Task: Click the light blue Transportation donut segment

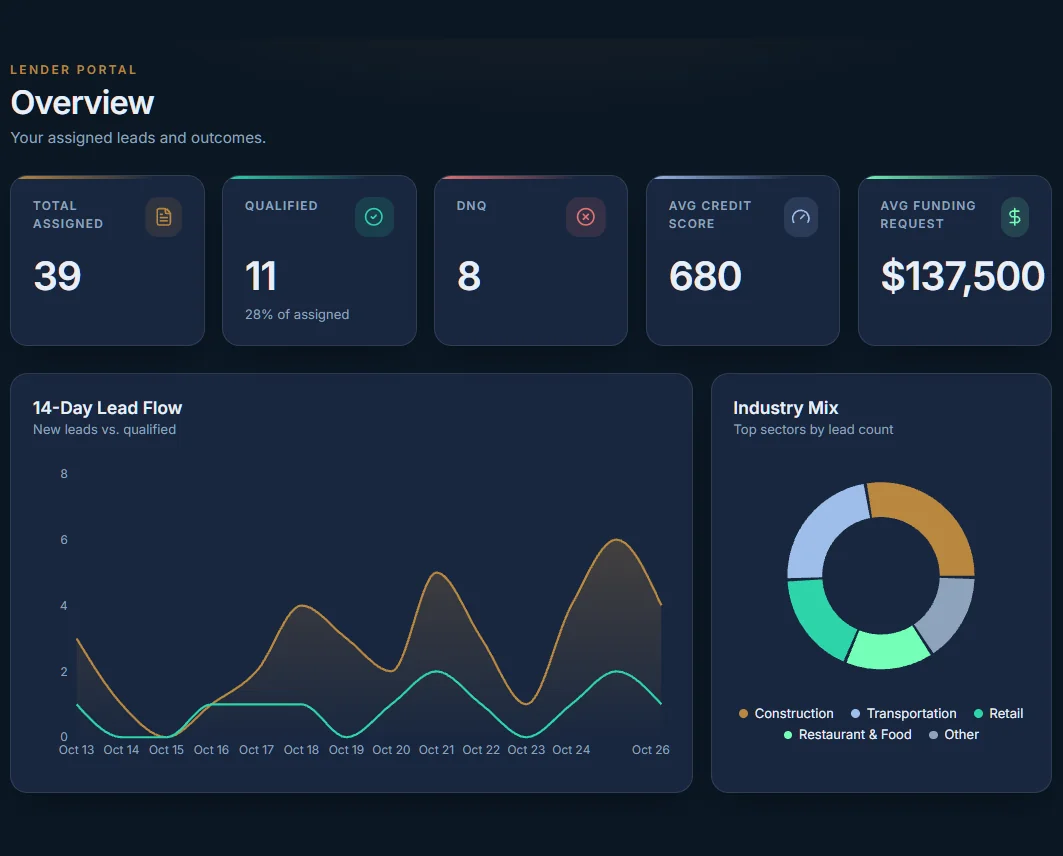Action: [x=822, y=532]
